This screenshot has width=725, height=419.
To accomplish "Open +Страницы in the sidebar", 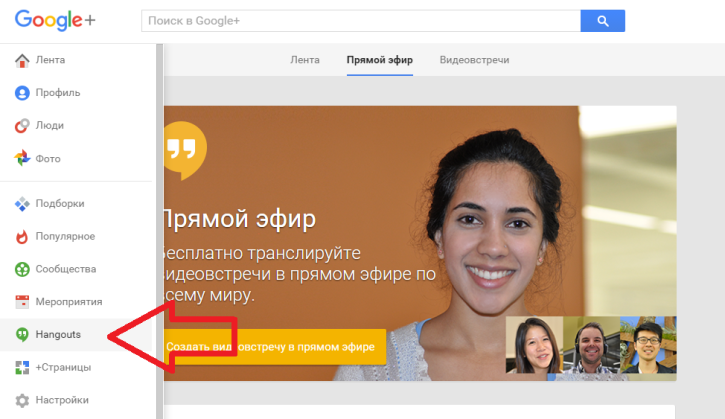I will click(x=63, y=367).
